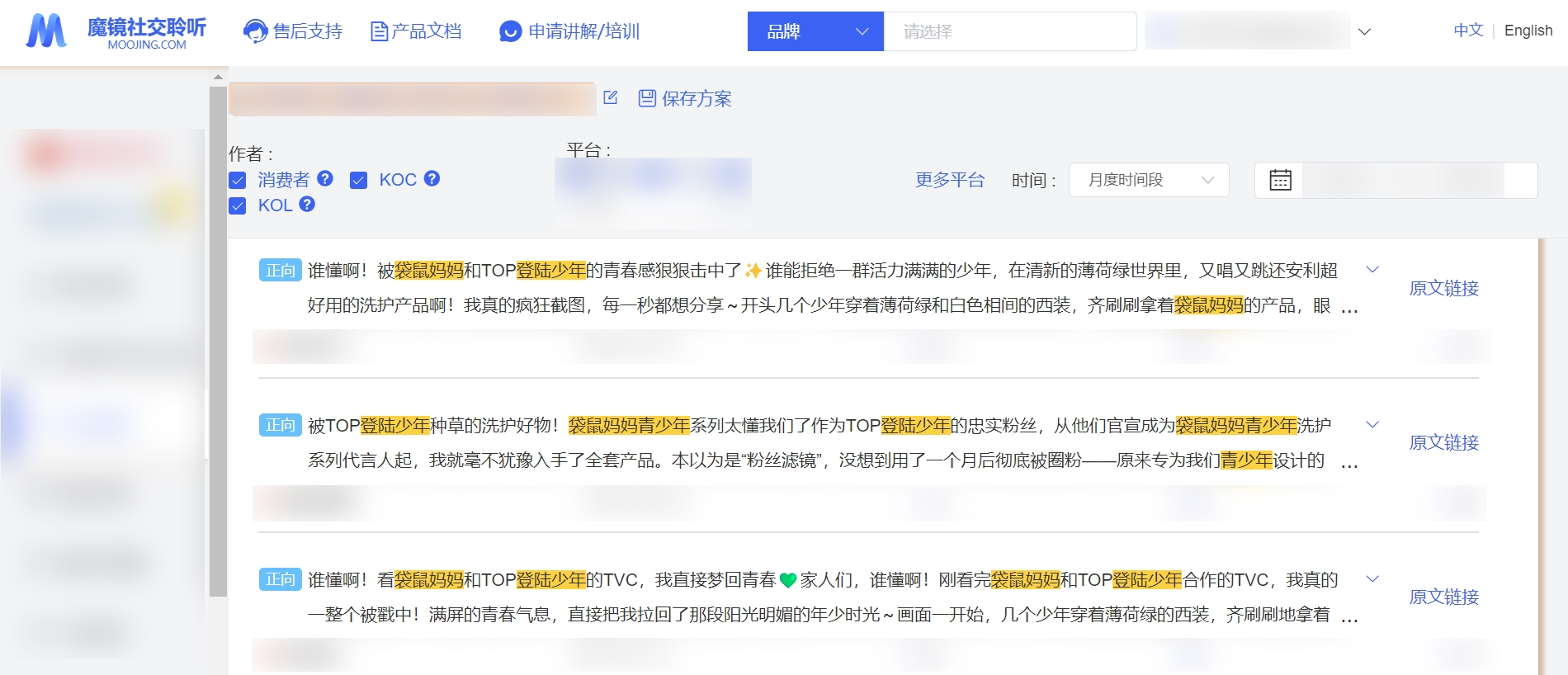Toggle the KOL author checkbox
Screen dimensions: 1568x675
click(x=238, y=205)
